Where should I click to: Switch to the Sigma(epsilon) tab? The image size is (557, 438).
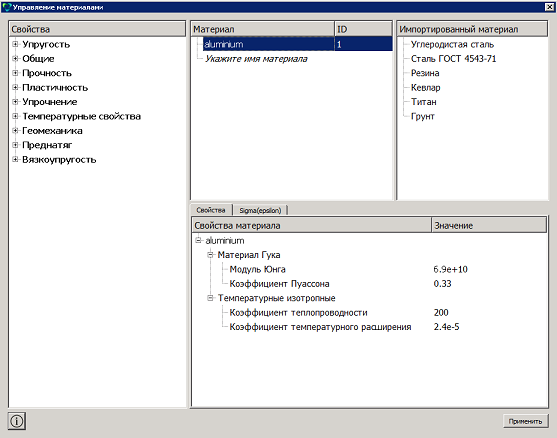260,210
